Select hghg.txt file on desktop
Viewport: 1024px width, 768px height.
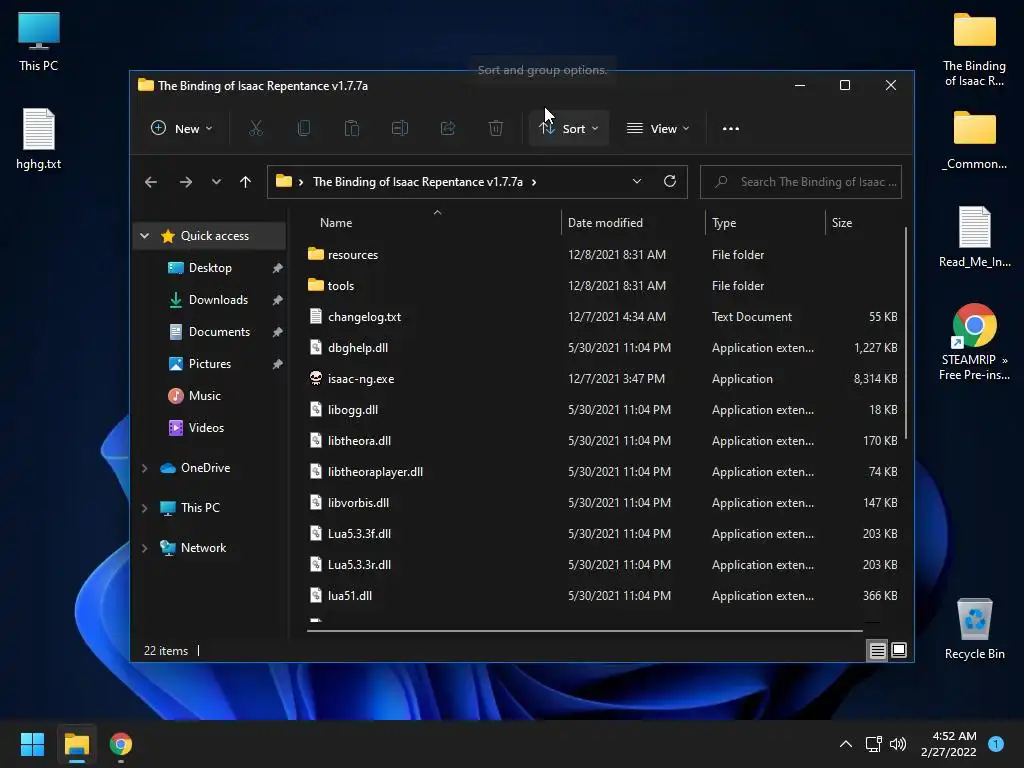coord(39,139)
